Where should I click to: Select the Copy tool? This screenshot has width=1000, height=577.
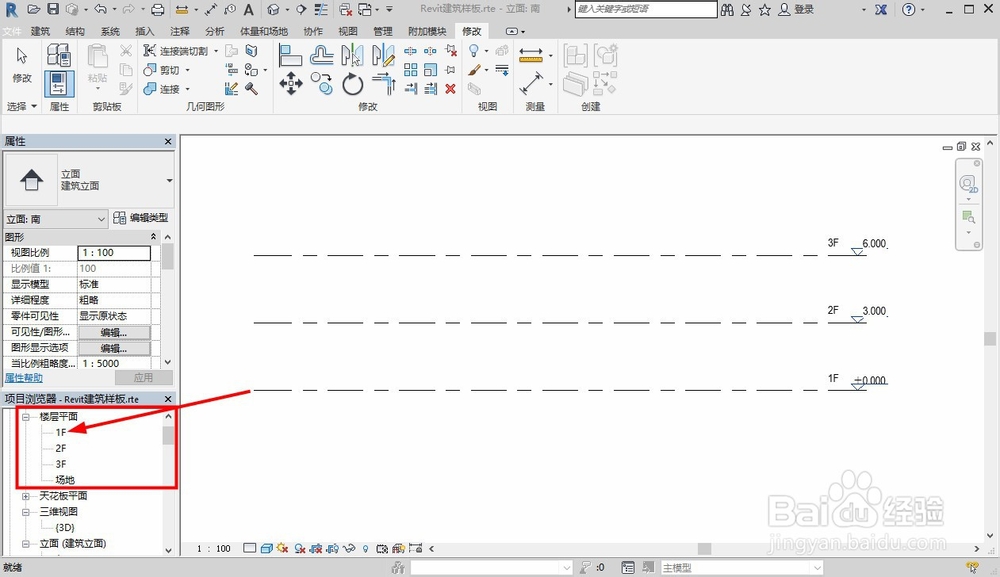pos(321,84)
